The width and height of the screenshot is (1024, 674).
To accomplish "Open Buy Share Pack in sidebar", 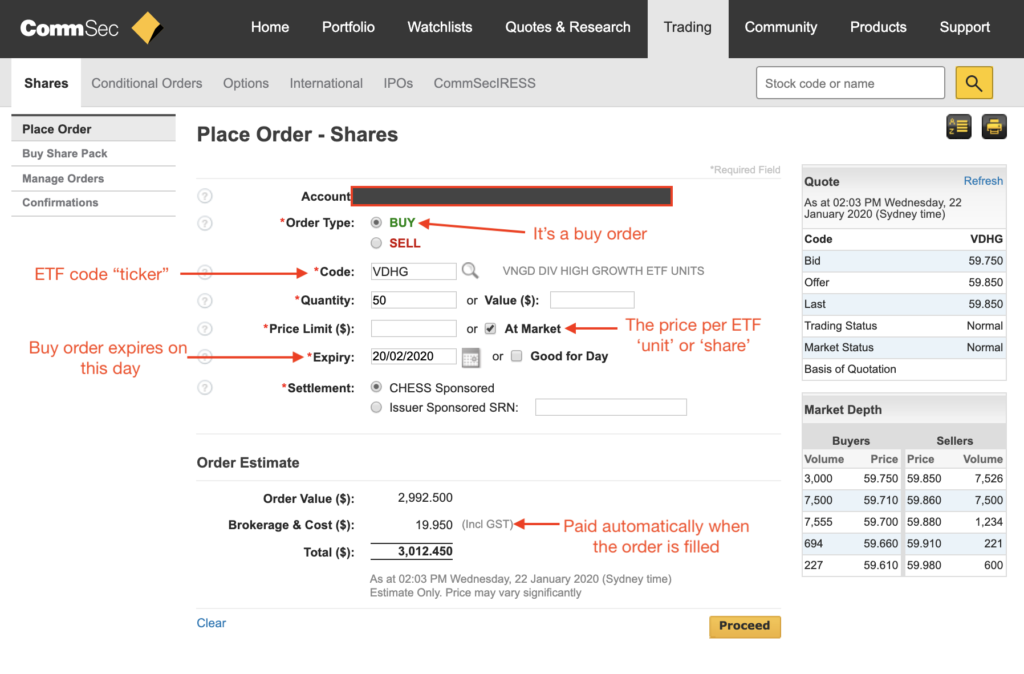I will [93, 153].
